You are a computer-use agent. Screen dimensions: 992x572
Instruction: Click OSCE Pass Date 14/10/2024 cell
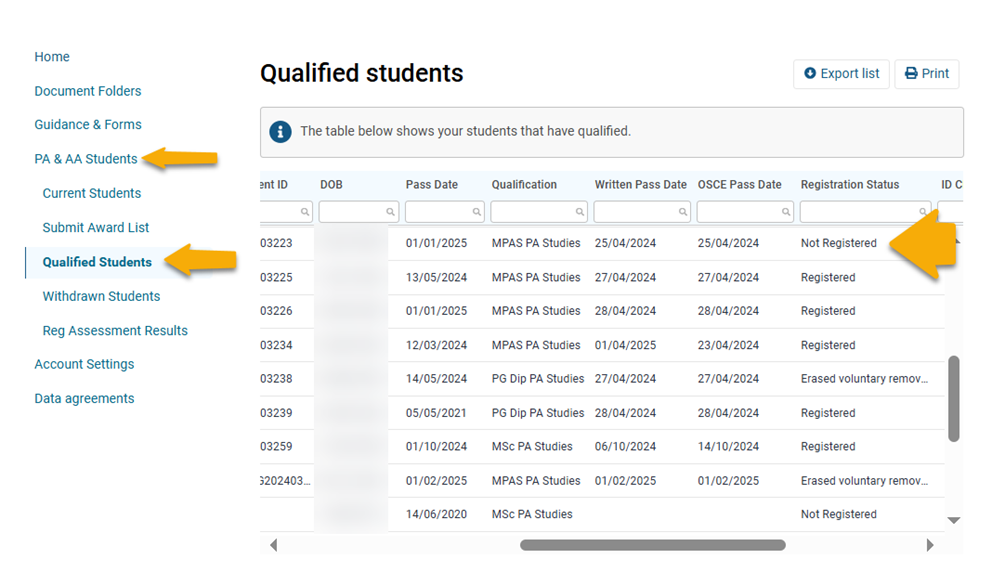click(728, 446)
